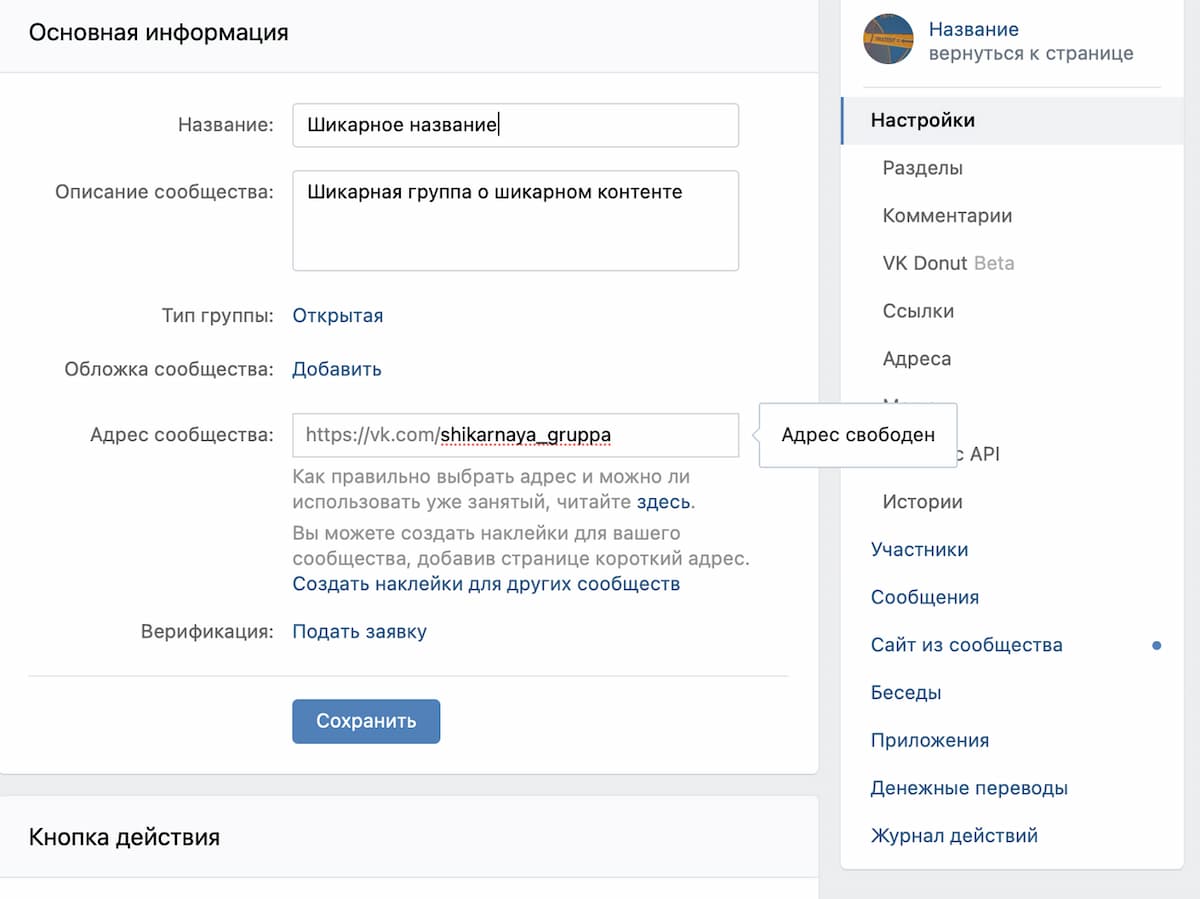Open the Адреса section
This screenshot has height=899, width=1200.
pyautogui.click(x=916, y=358)
